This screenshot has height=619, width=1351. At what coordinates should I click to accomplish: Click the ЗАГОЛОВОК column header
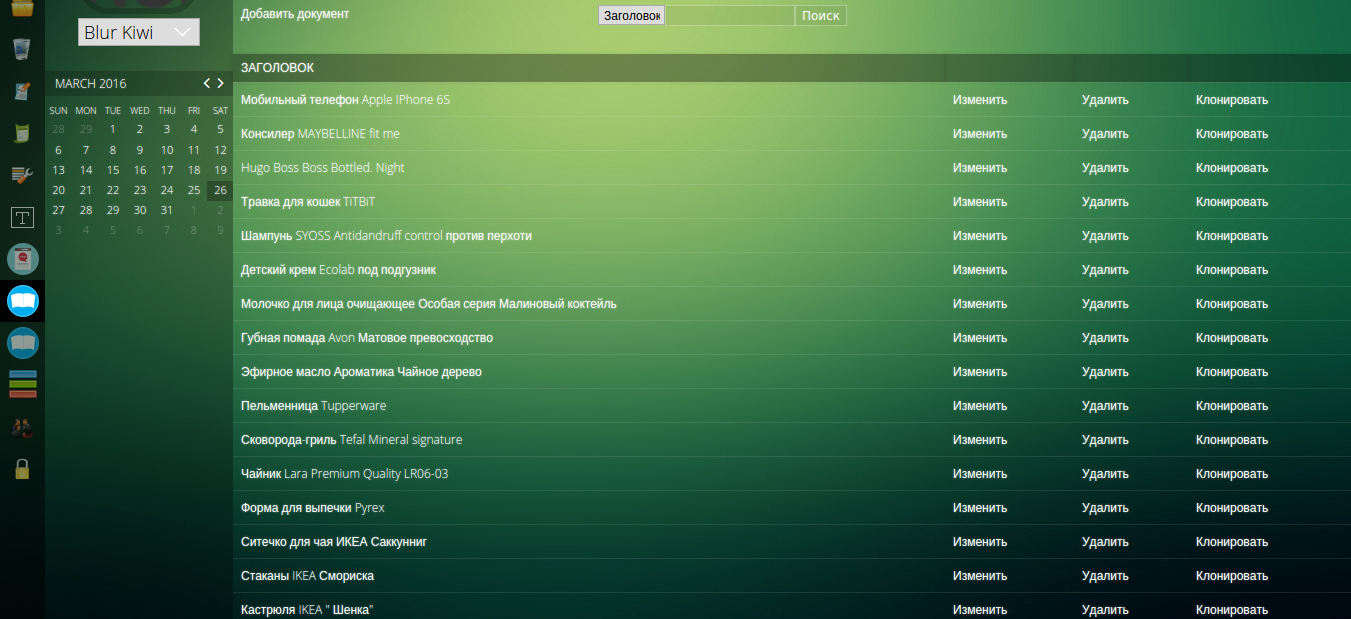[x=277, y=68]
